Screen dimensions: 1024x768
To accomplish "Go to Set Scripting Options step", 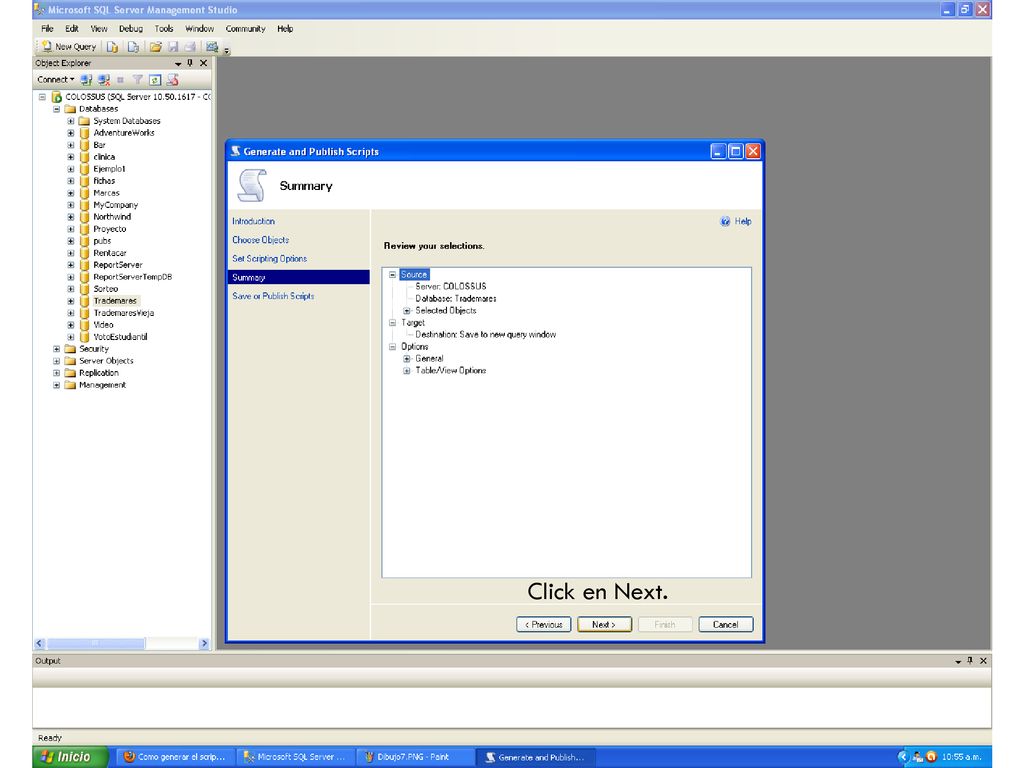I will click(270, 259).
